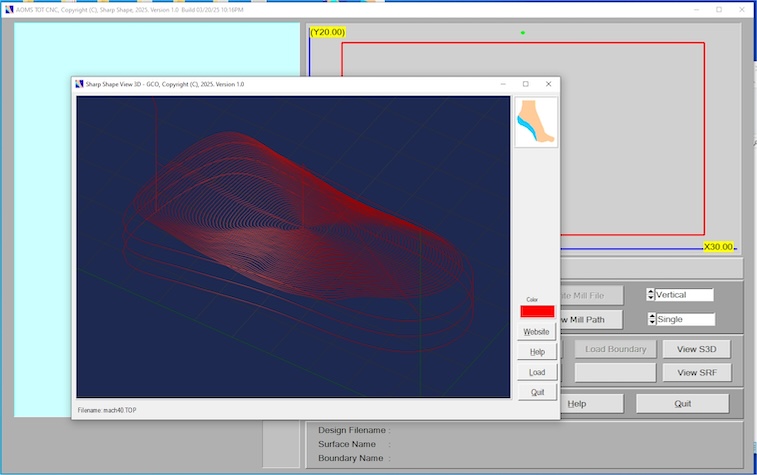Click Quit in the AOMS main window

(x=683, y=404)
